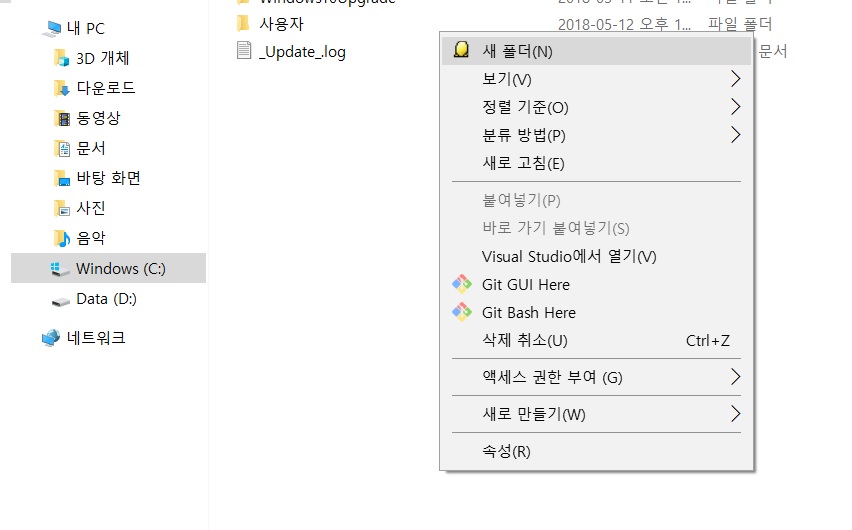This screenshot has height=530, width=852.
Task: Click the 내 PC computer icon
Action: [52, 29]
